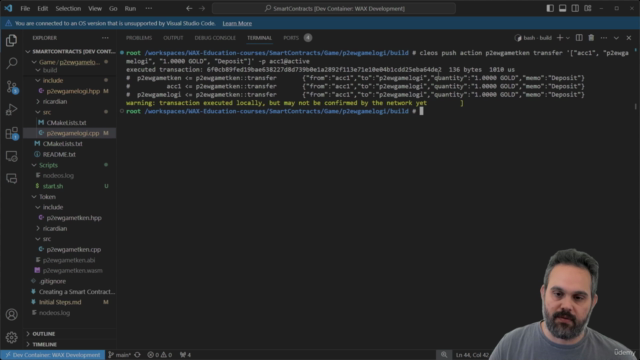Open the Run menu
Viewport: 640px width, 360px height.
[130, 8]
